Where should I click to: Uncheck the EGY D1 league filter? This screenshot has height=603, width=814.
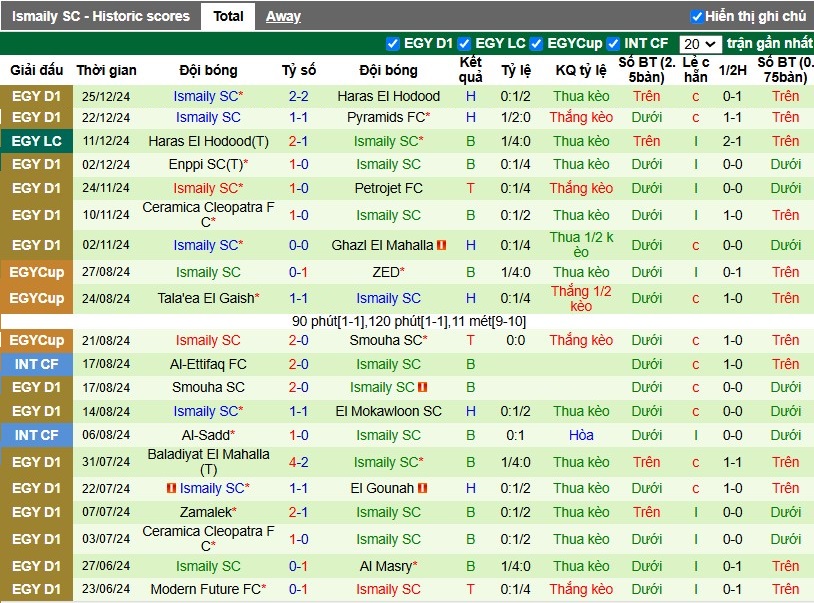392,44
